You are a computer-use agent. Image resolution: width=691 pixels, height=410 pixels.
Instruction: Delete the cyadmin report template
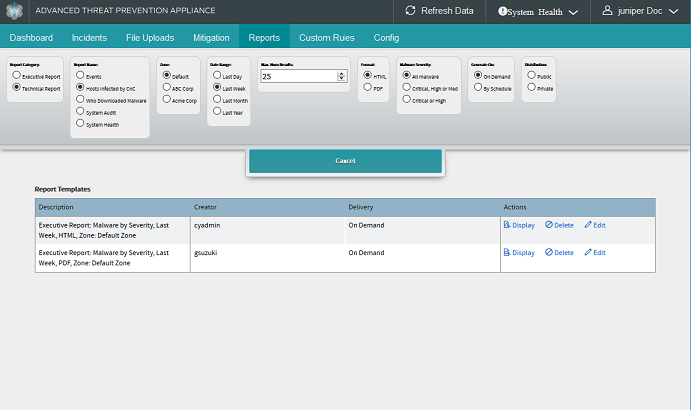[559, 225]
